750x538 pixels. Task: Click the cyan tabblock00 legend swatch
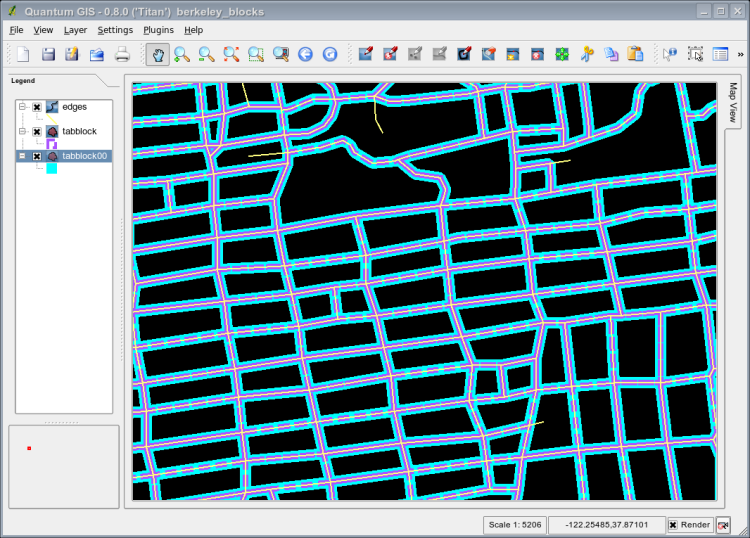tap(51, 168)
